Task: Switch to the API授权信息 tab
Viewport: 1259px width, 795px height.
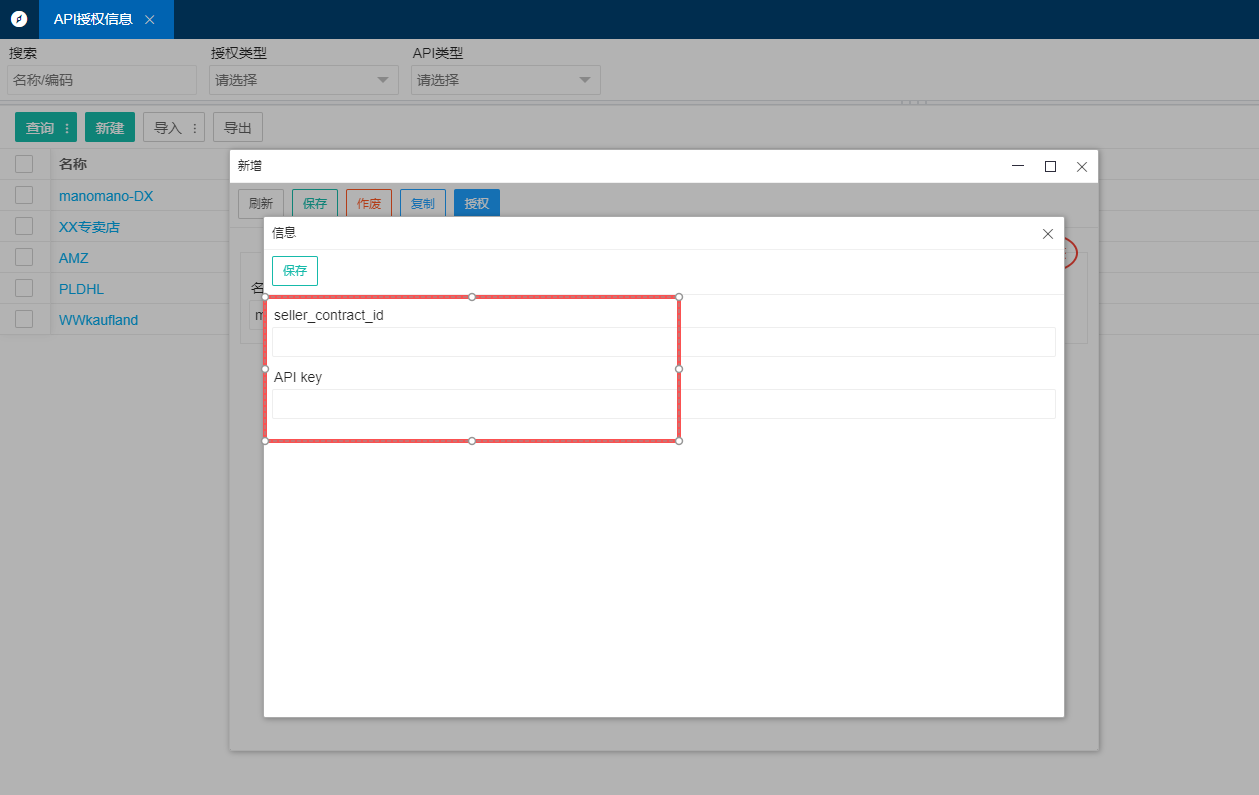Action: pos(93,20)
